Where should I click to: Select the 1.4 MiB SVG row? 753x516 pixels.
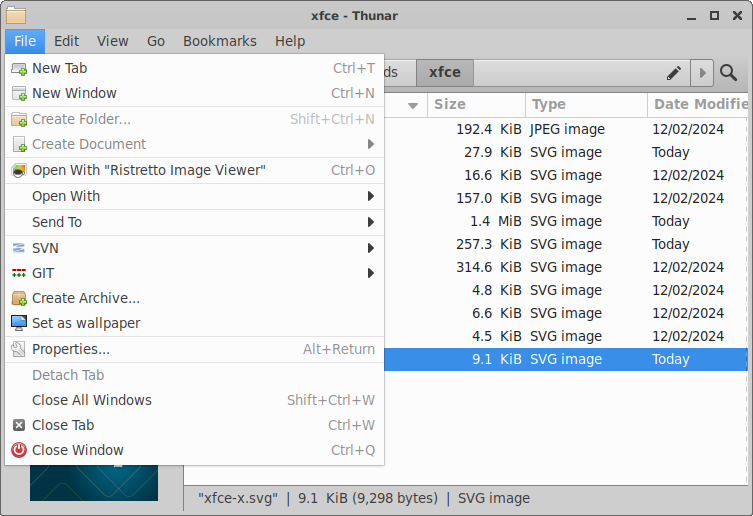566,221
